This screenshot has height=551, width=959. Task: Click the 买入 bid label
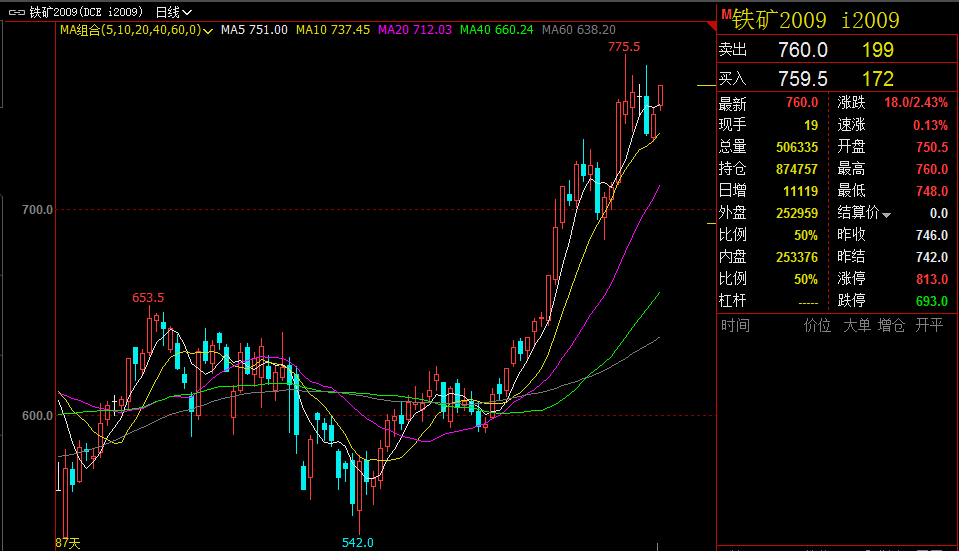[x=733, y=78]
